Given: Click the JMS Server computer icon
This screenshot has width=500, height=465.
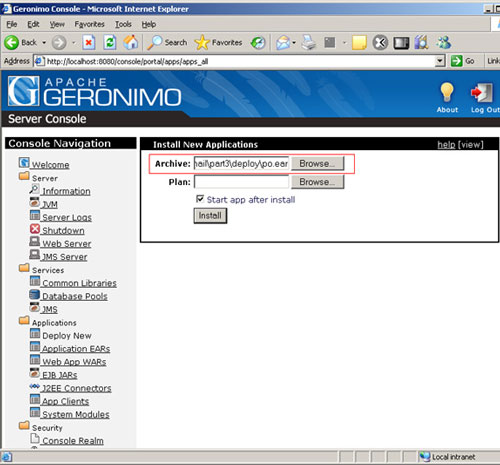Looking at the screenshot, I should point(34,255).
